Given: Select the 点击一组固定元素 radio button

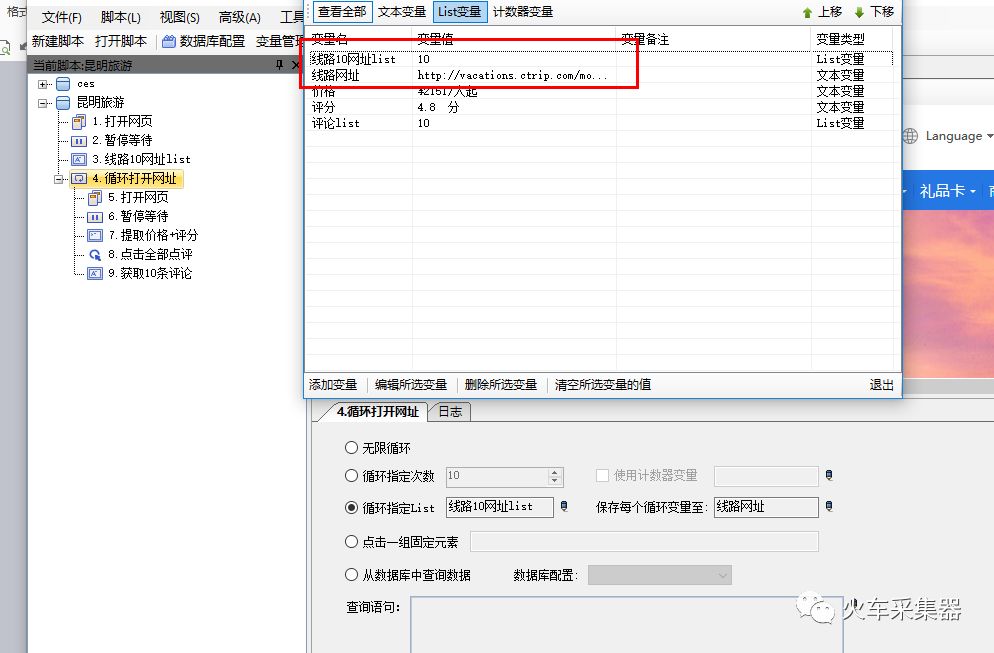Looking at the screenshot, I should click(351, 541).
